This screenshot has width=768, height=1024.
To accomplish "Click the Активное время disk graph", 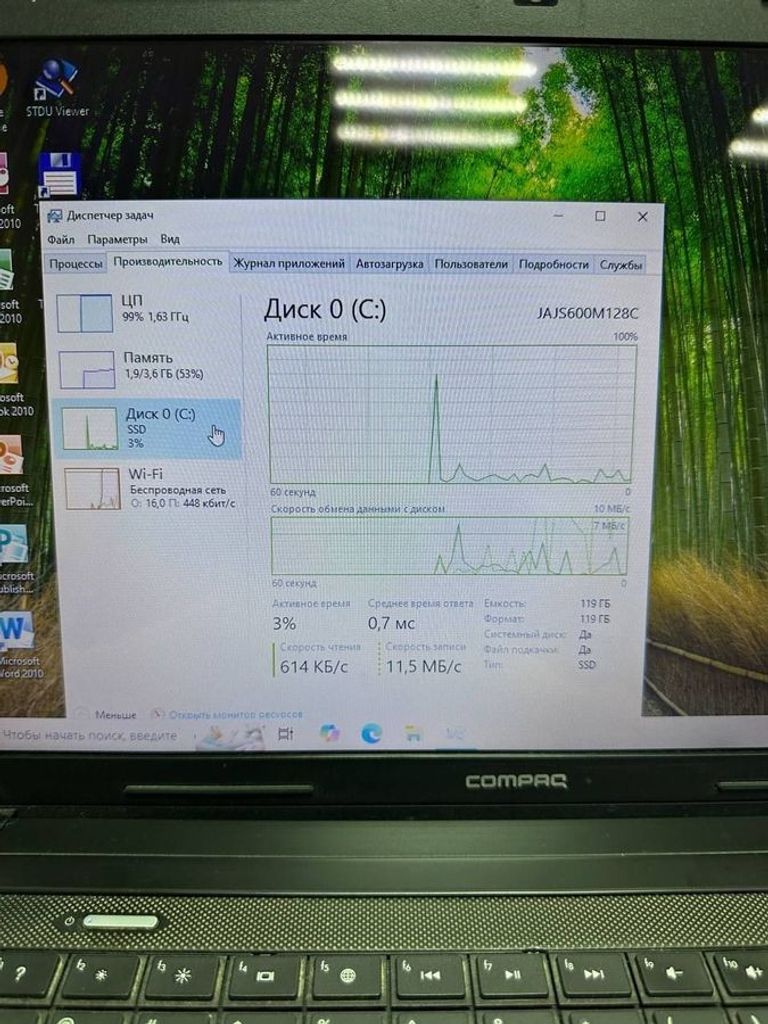I will coord(451,415).
